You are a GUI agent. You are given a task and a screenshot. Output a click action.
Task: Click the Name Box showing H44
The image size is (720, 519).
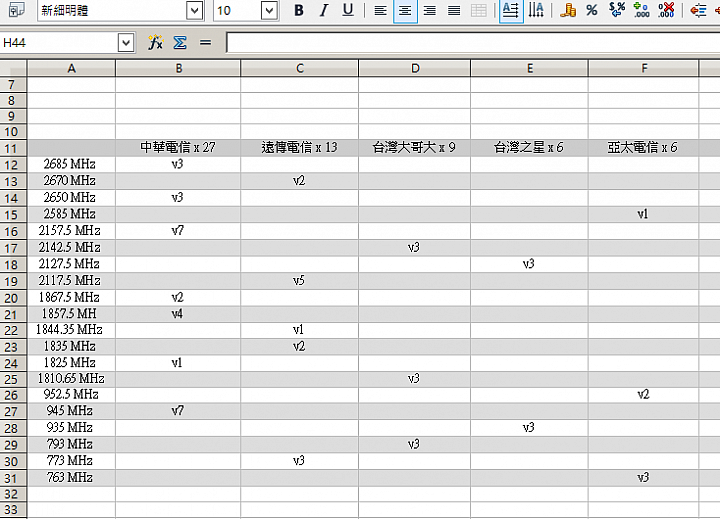(59, 43)
